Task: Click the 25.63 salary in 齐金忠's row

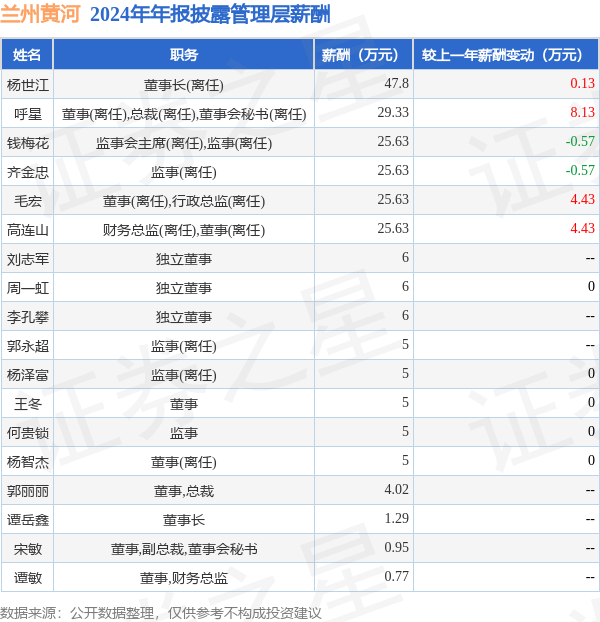Action: click(x=393, y=171)
